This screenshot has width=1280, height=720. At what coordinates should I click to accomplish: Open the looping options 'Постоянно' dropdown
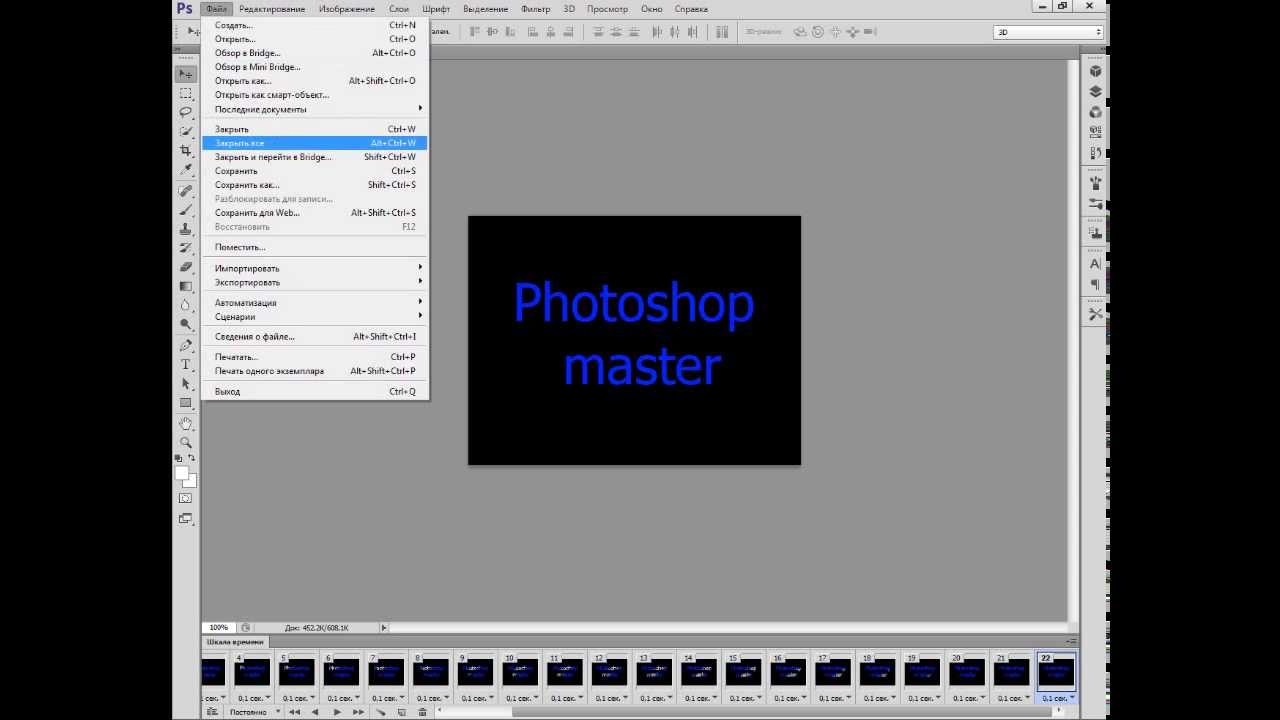[255, 712]
